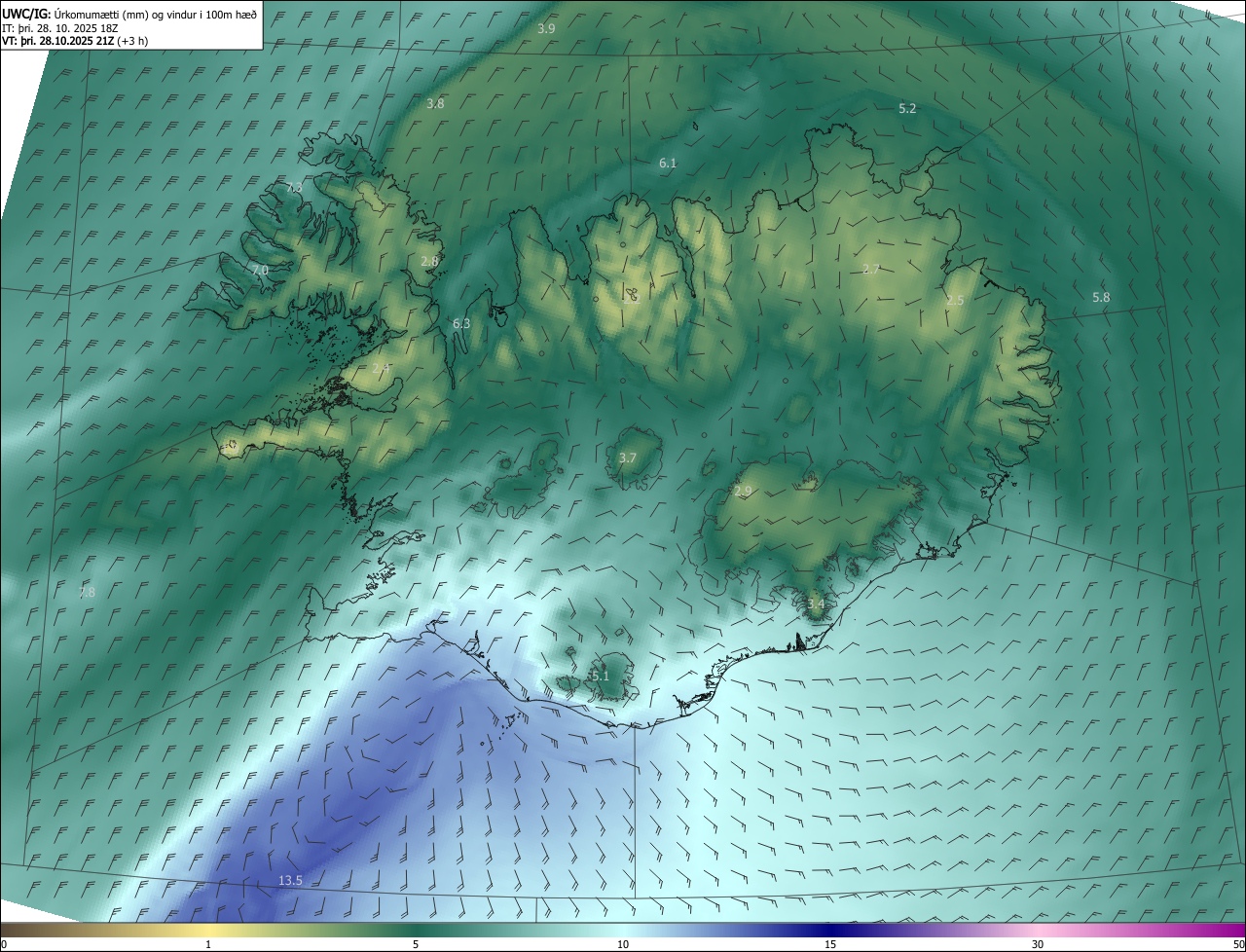Click the 3.4 value label
1246x952 pixels.
[x=816, y=604]
